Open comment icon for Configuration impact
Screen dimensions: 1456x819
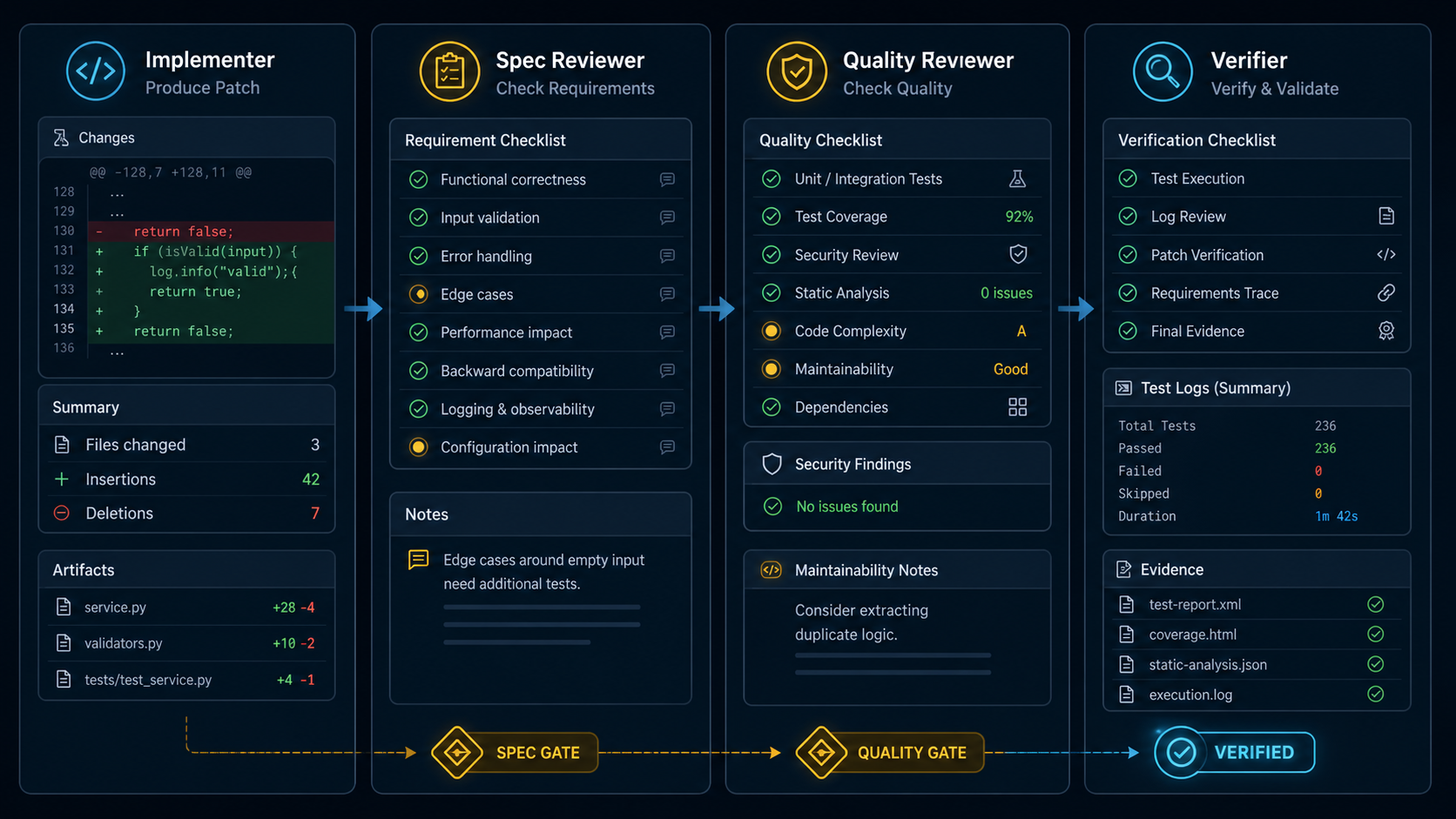point(667,447)
